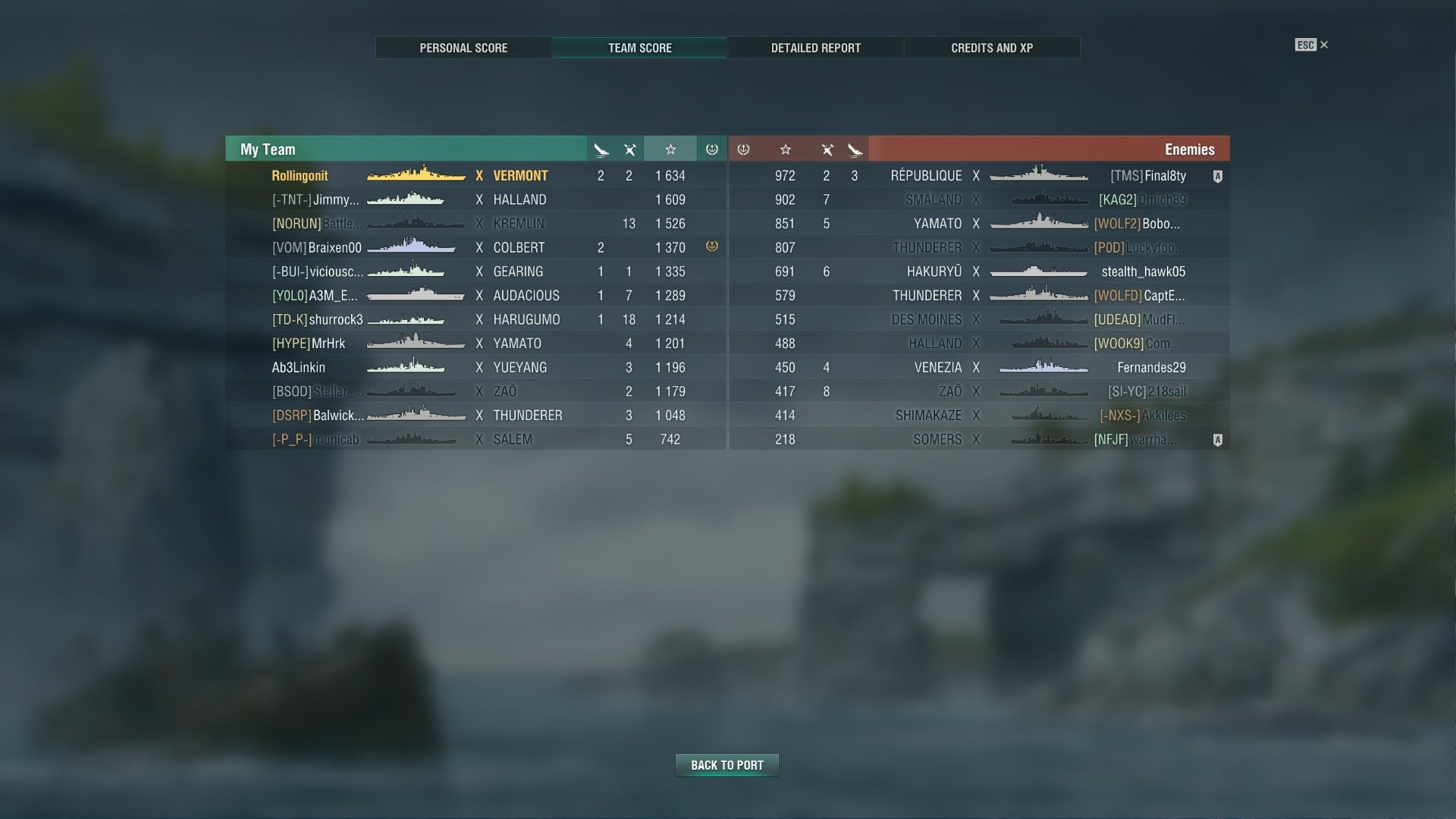Sort My Team by base XP star icon
The image size is (1456, 819).
click(x=670, y=149)
